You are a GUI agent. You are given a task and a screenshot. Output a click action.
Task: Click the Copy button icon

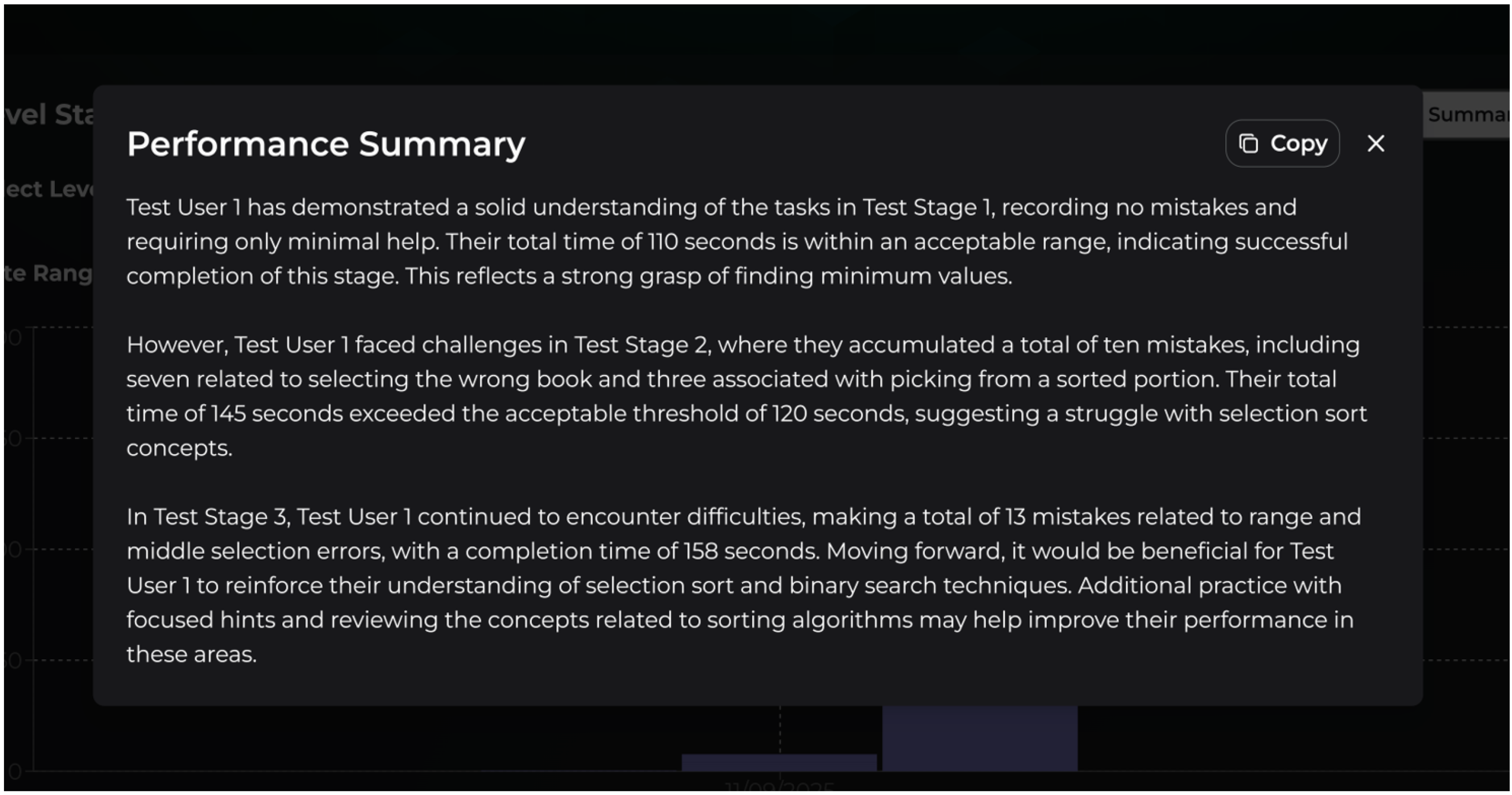(1248, 144)
